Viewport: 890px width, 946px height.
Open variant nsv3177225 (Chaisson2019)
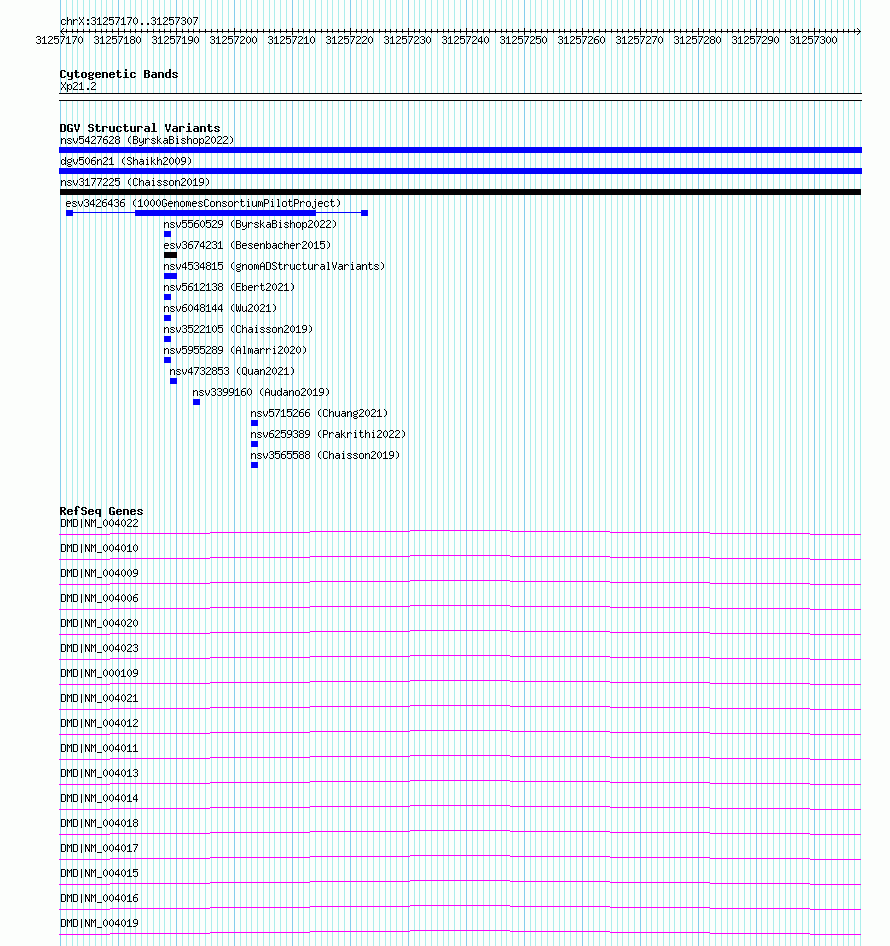pos(135,182)
